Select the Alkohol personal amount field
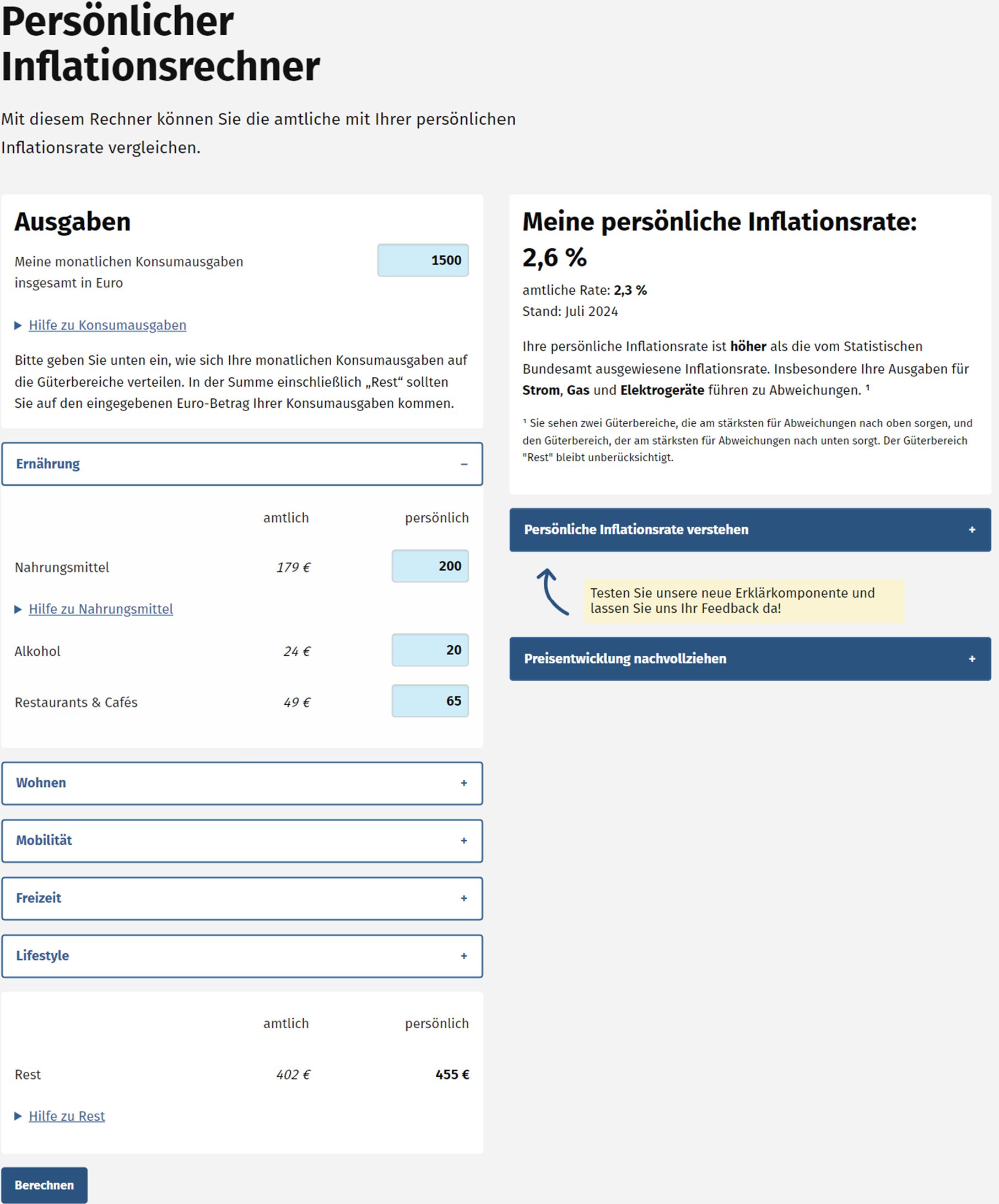The width and height of the screenshot is (999, 1204). (430, 650)
